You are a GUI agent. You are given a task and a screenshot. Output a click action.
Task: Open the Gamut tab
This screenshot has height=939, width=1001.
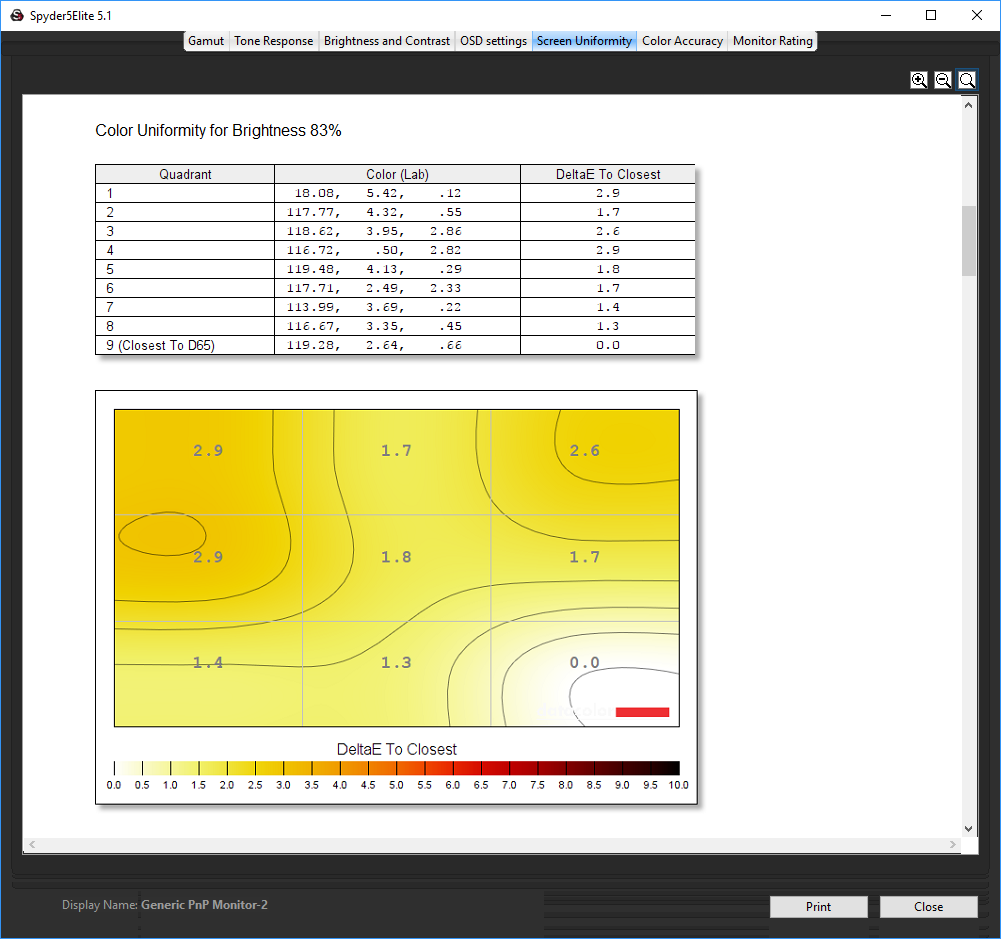coord(206,41)
